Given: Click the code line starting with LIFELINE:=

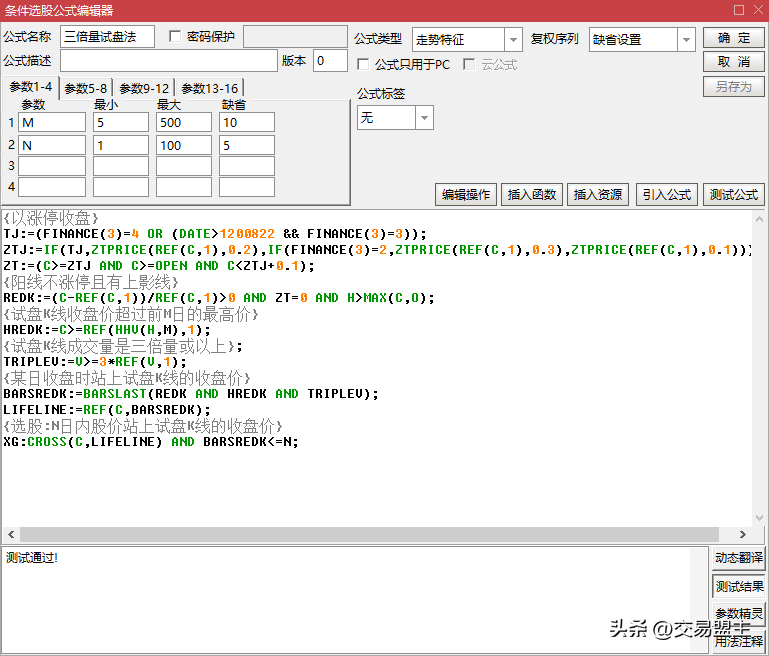Looking at the screenshot, I should coord(107,409).
